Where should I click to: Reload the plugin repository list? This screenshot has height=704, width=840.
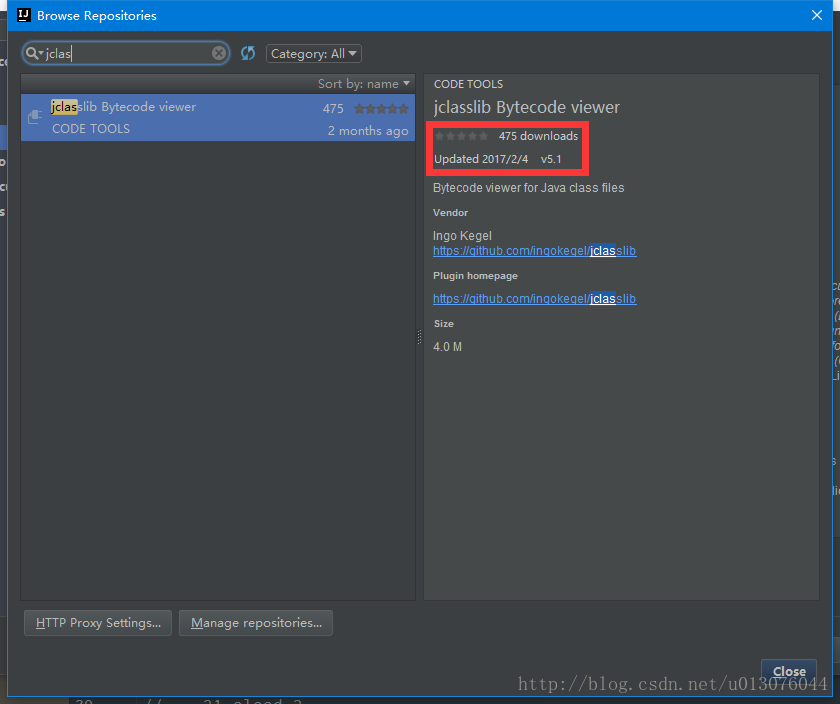(x=248, y=53)
